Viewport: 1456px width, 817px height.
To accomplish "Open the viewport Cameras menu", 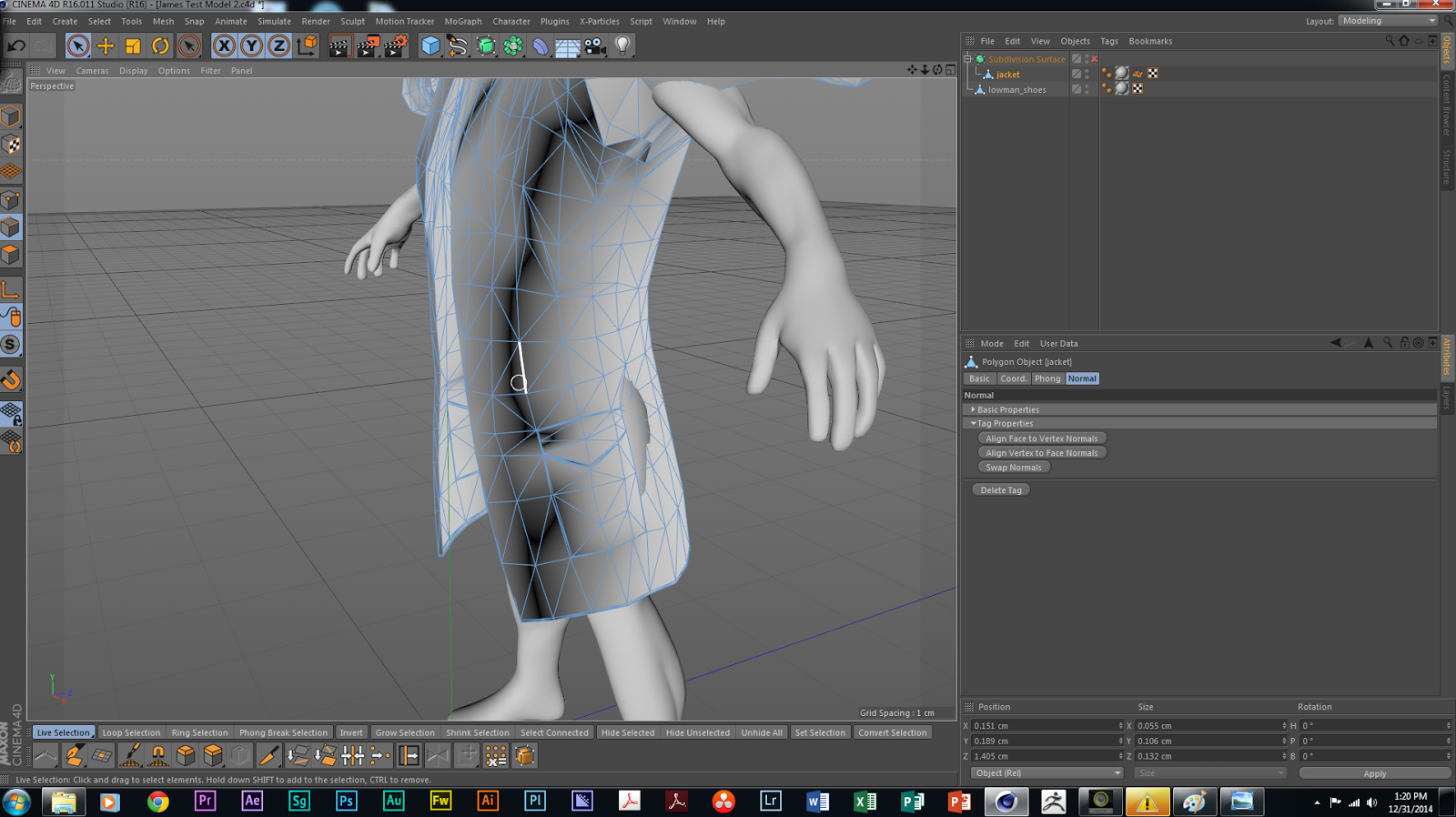I will coord(92,70).
